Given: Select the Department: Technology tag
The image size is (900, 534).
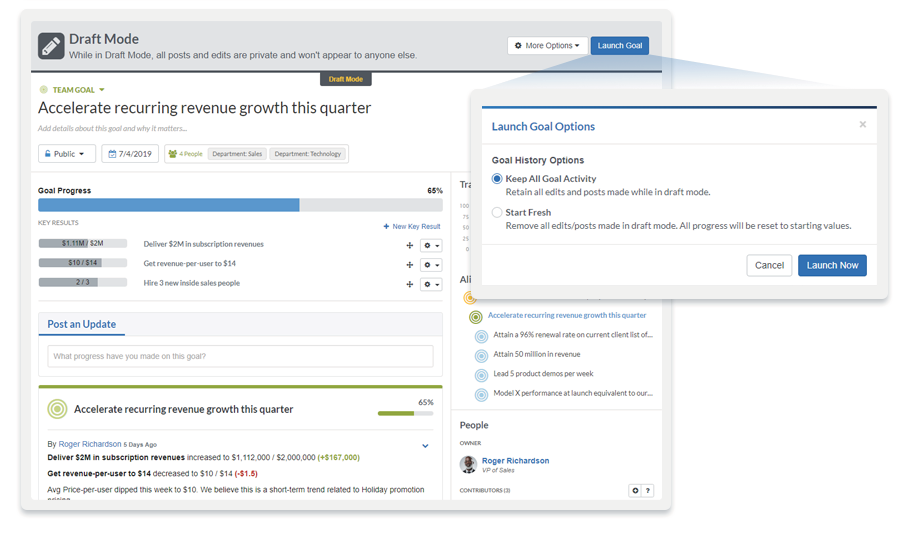Looking at the screenshot, I should point(308,154).
